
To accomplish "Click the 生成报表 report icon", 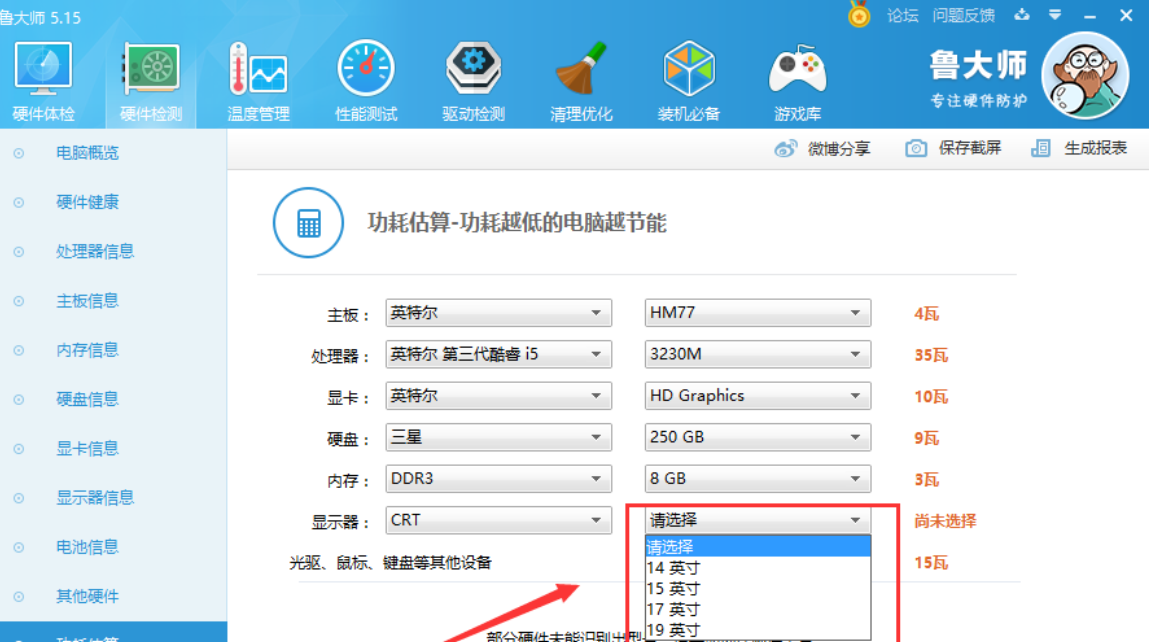I will coord(1040,148).
